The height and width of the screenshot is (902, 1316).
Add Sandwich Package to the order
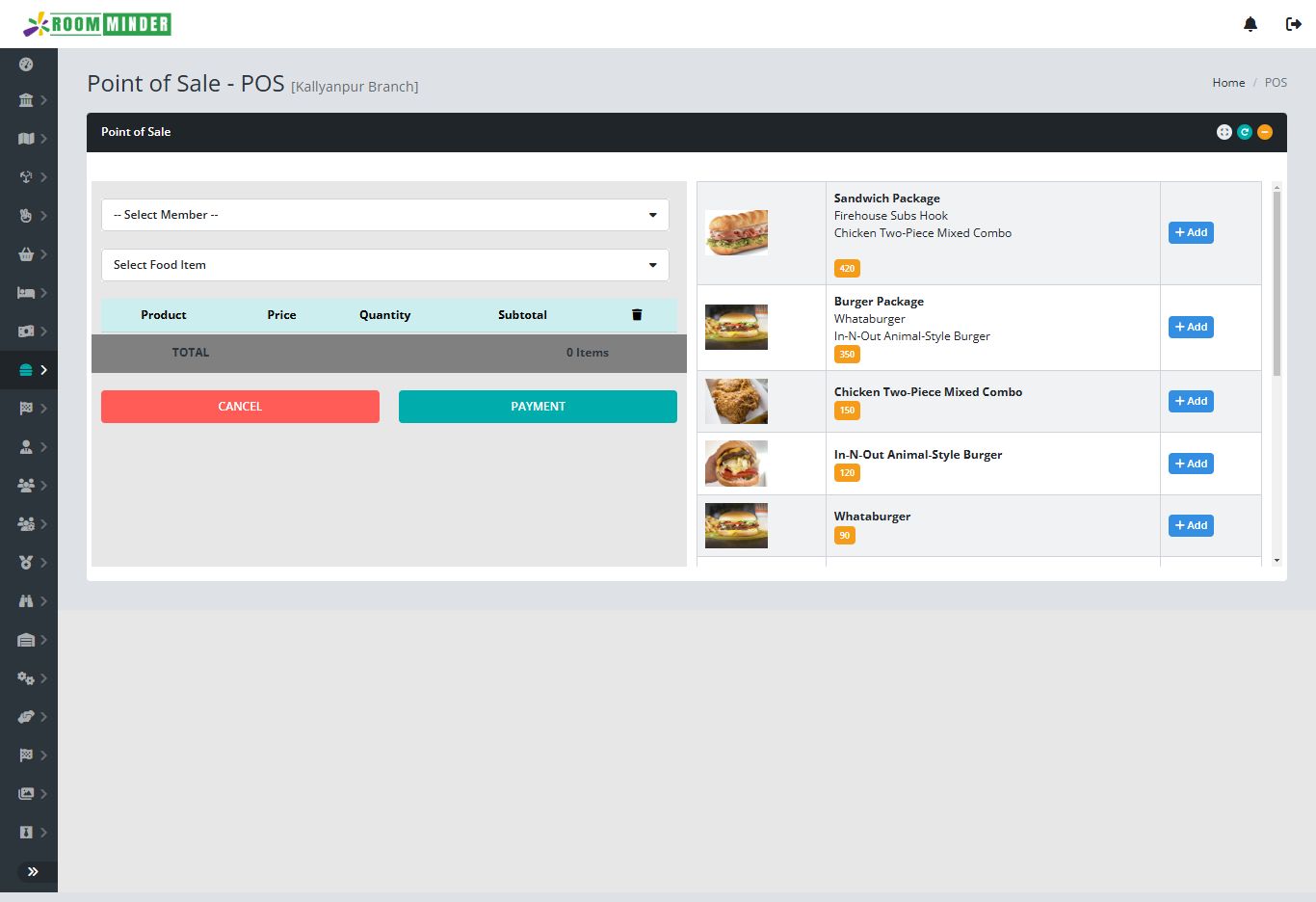point(1191,232)
